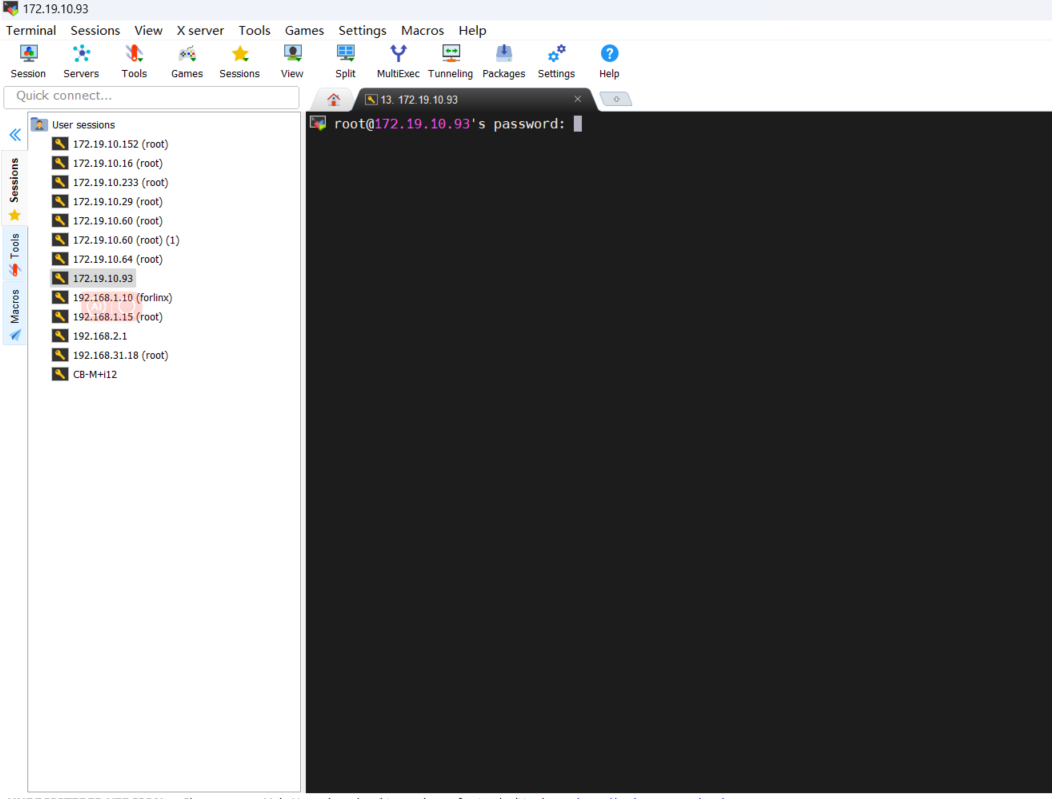Screen dimensions: 1052x799
Task: Open the Session toolbar button
Action: click(28, 61)
